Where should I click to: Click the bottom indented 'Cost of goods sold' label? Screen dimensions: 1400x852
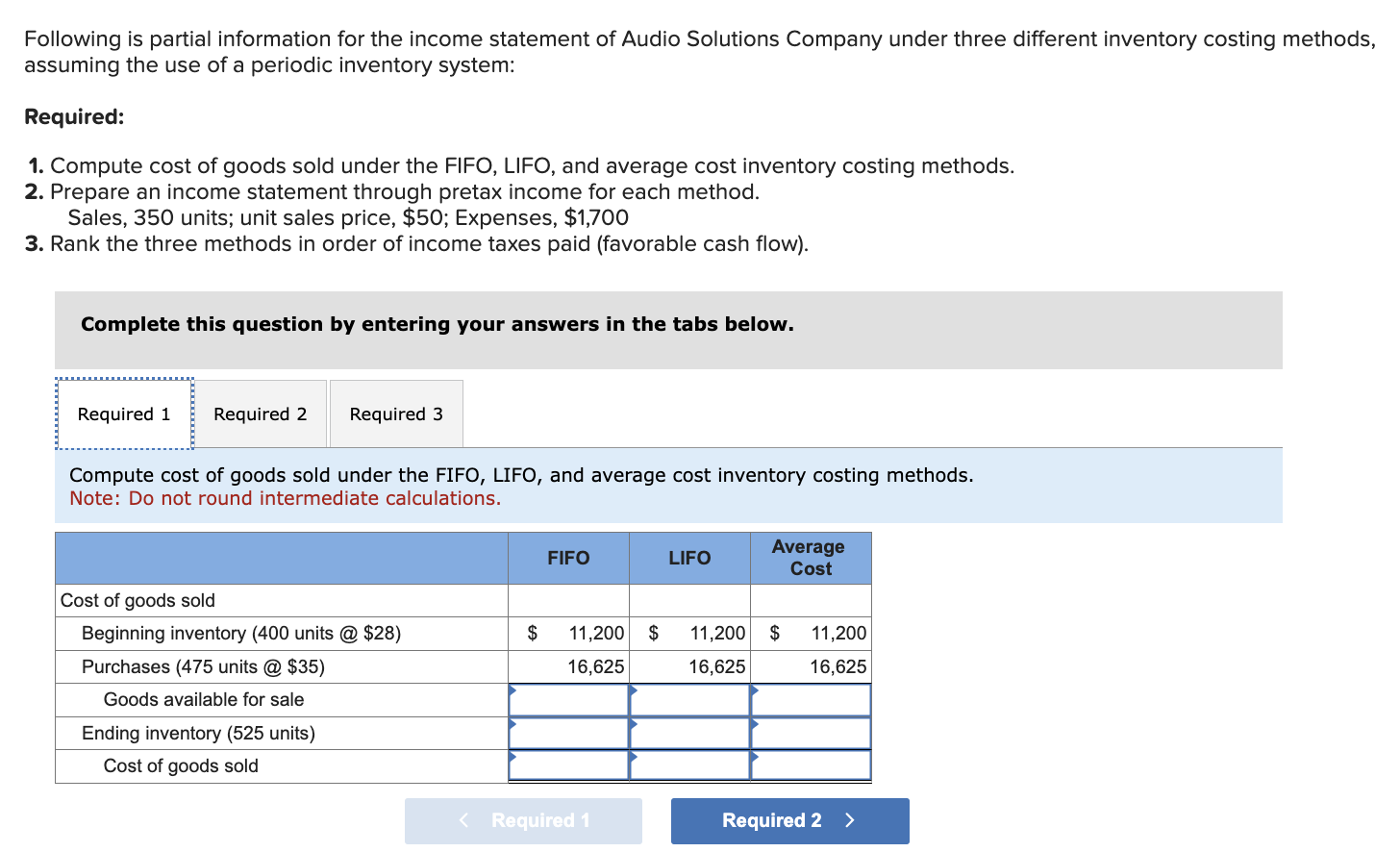pos(181,765)
